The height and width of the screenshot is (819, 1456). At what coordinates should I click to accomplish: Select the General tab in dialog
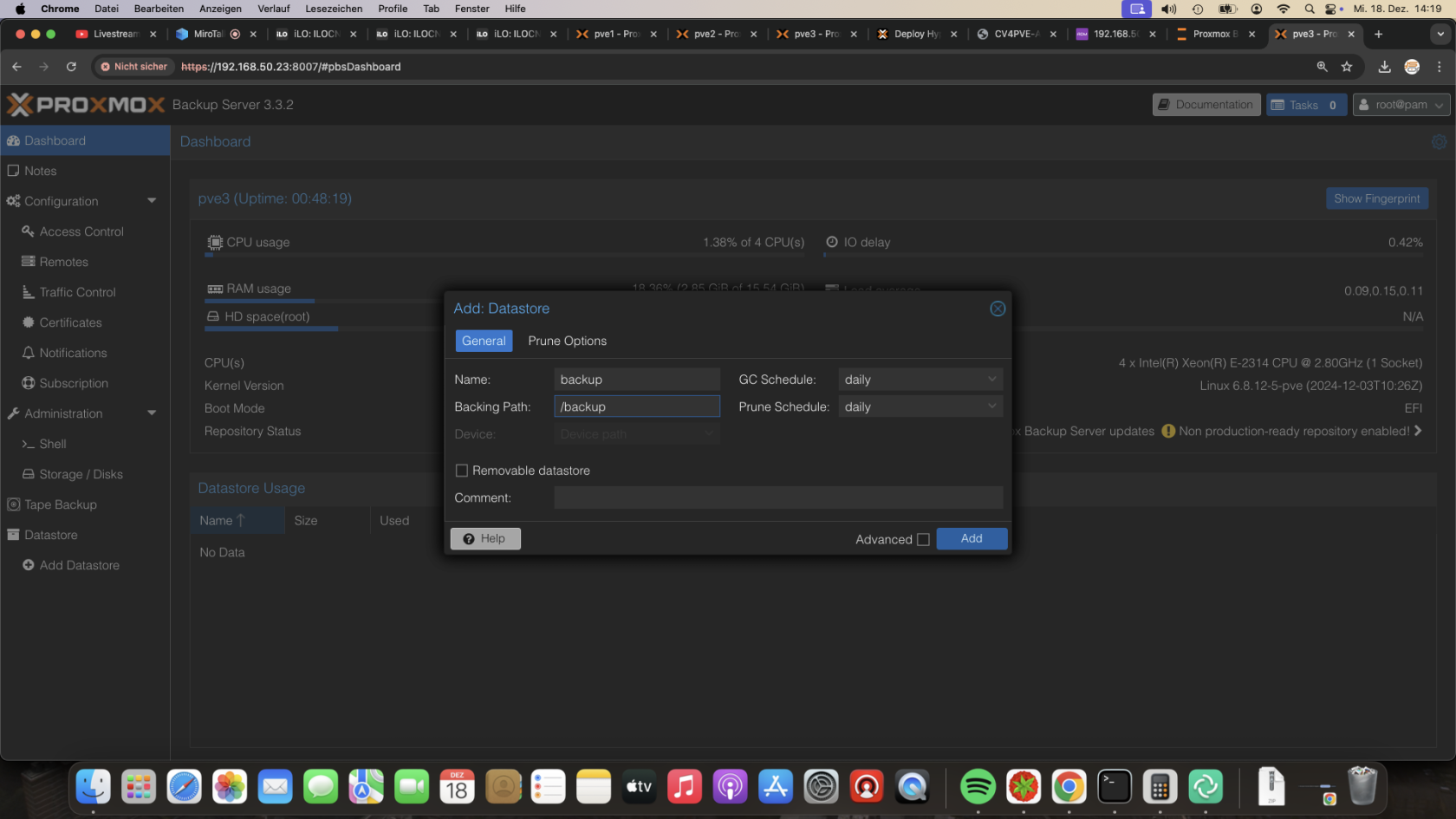[484, 341]
